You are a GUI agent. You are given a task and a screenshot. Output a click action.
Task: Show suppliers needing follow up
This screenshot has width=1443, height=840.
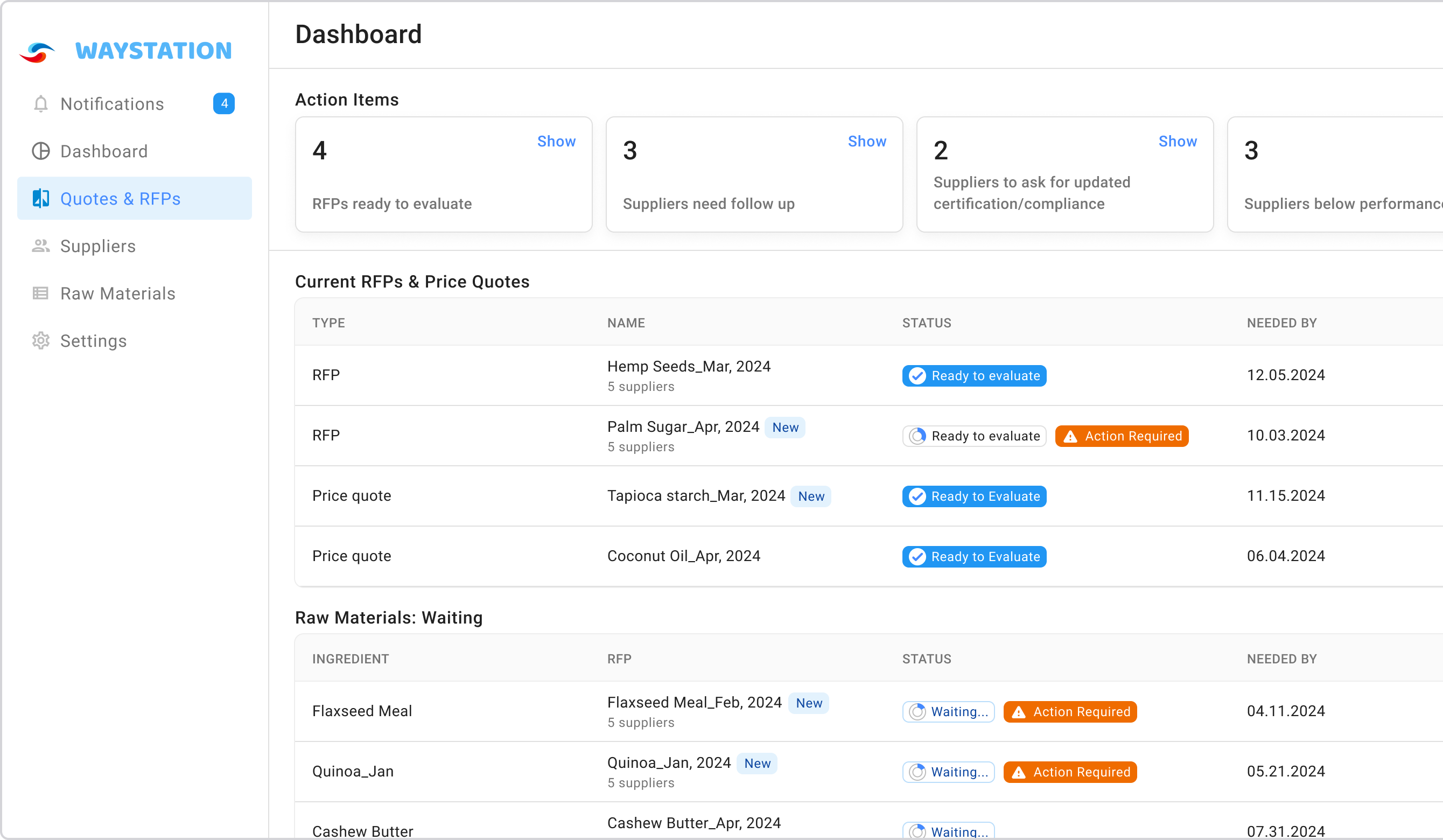[x=866, y=142]
